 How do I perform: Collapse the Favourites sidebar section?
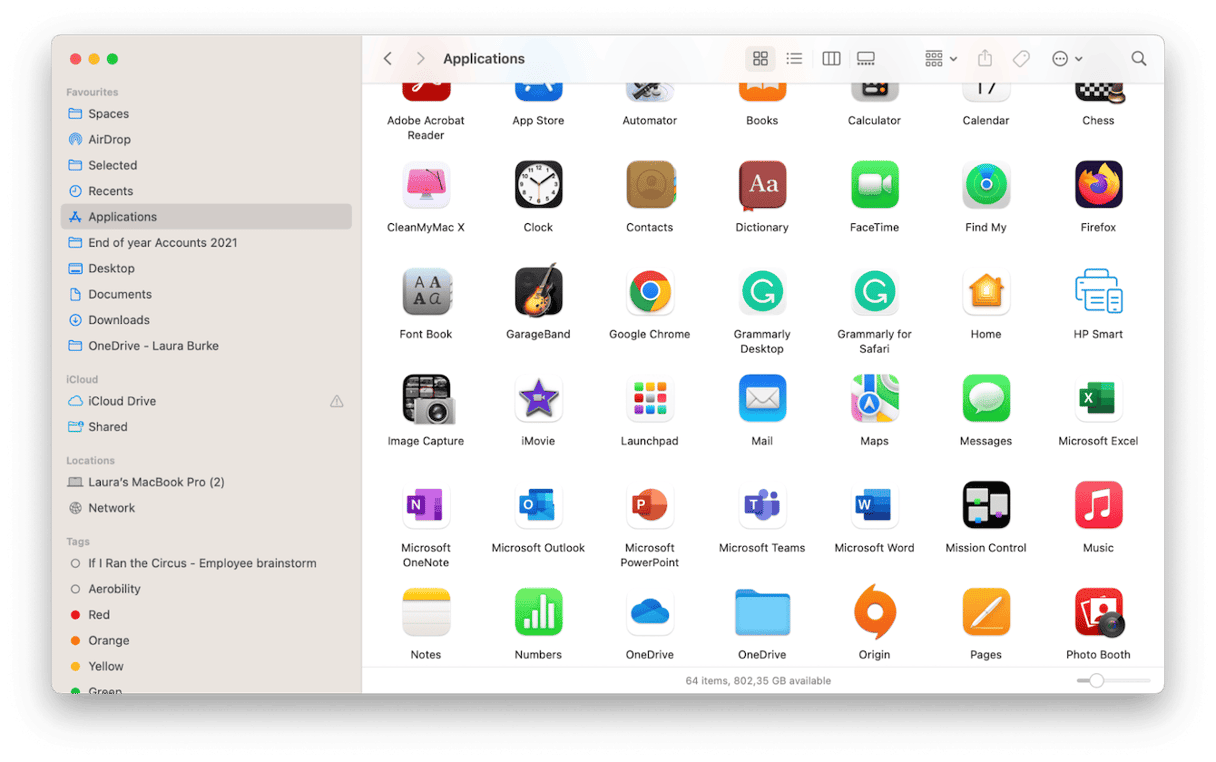pyautogui.click(x=92, y=91)
